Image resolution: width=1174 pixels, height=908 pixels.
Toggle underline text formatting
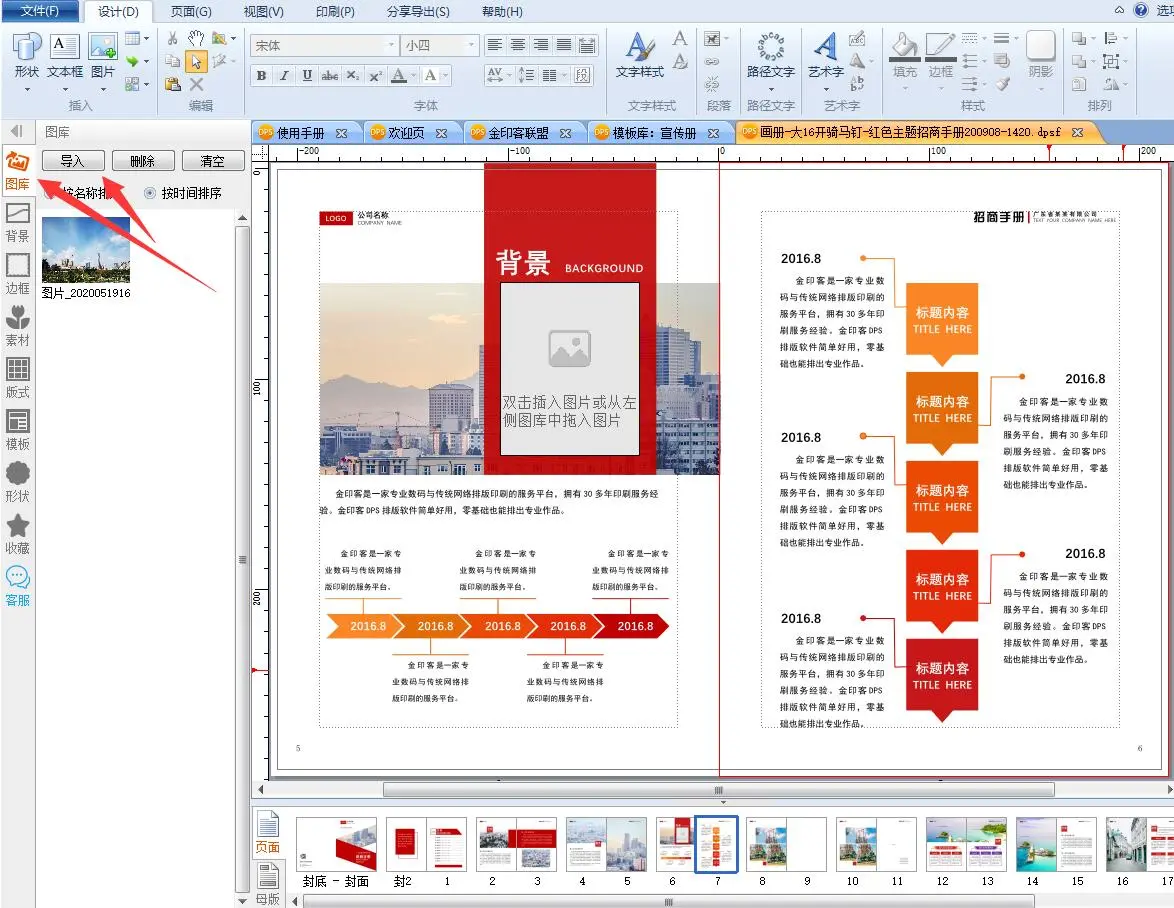(x=307, y=76)
